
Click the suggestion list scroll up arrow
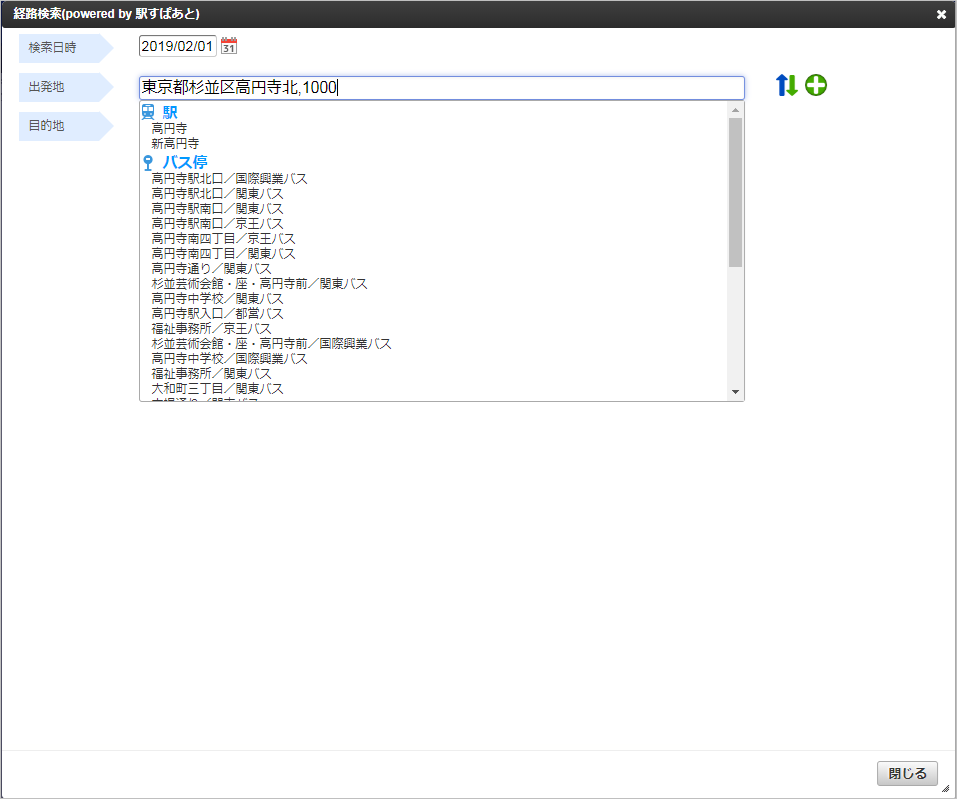coord(735,110)
